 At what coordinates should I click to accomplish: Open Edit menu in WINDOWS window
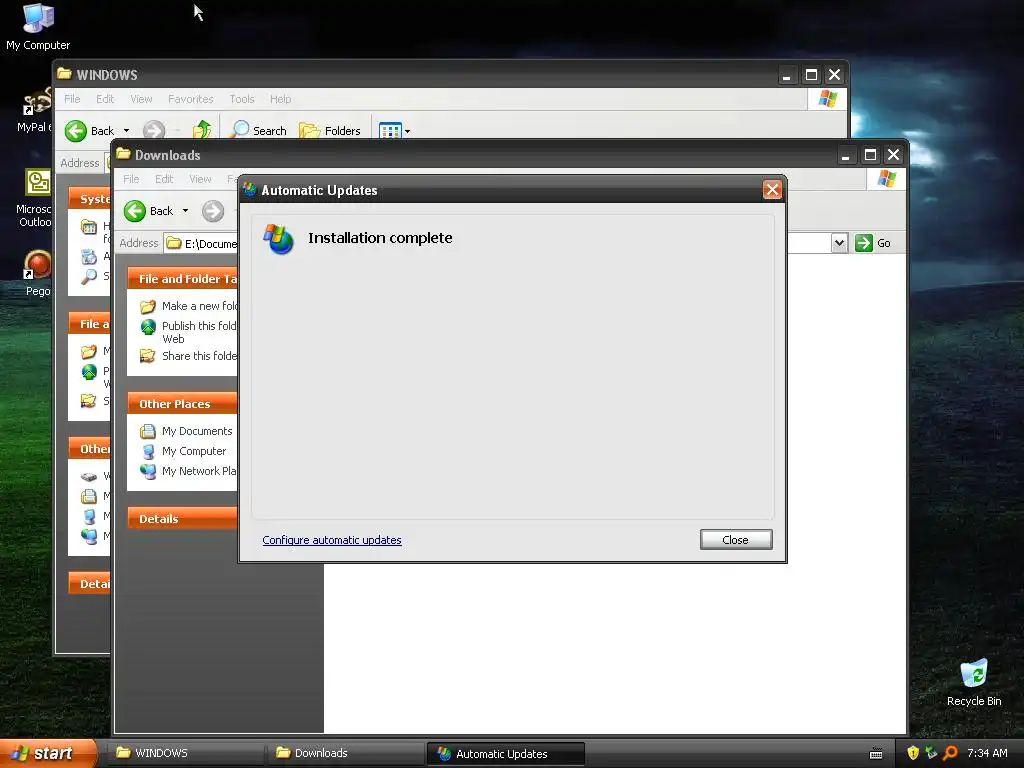[x=104, y=99]
